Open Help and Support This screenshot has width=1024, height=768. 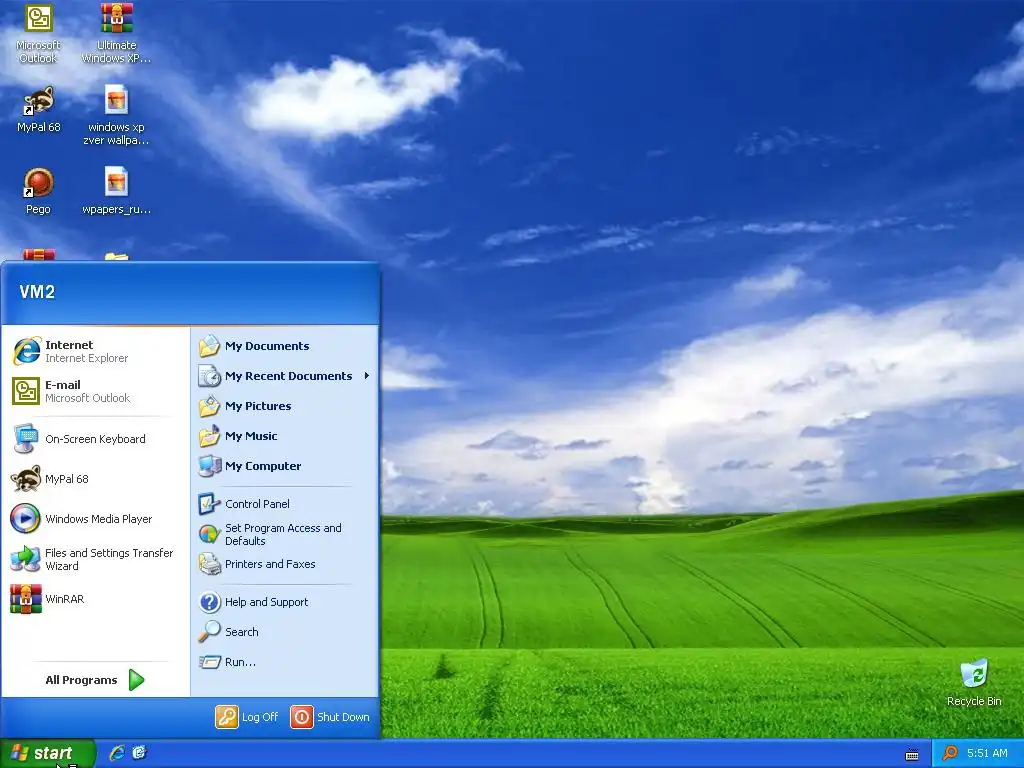pos(285,602)
